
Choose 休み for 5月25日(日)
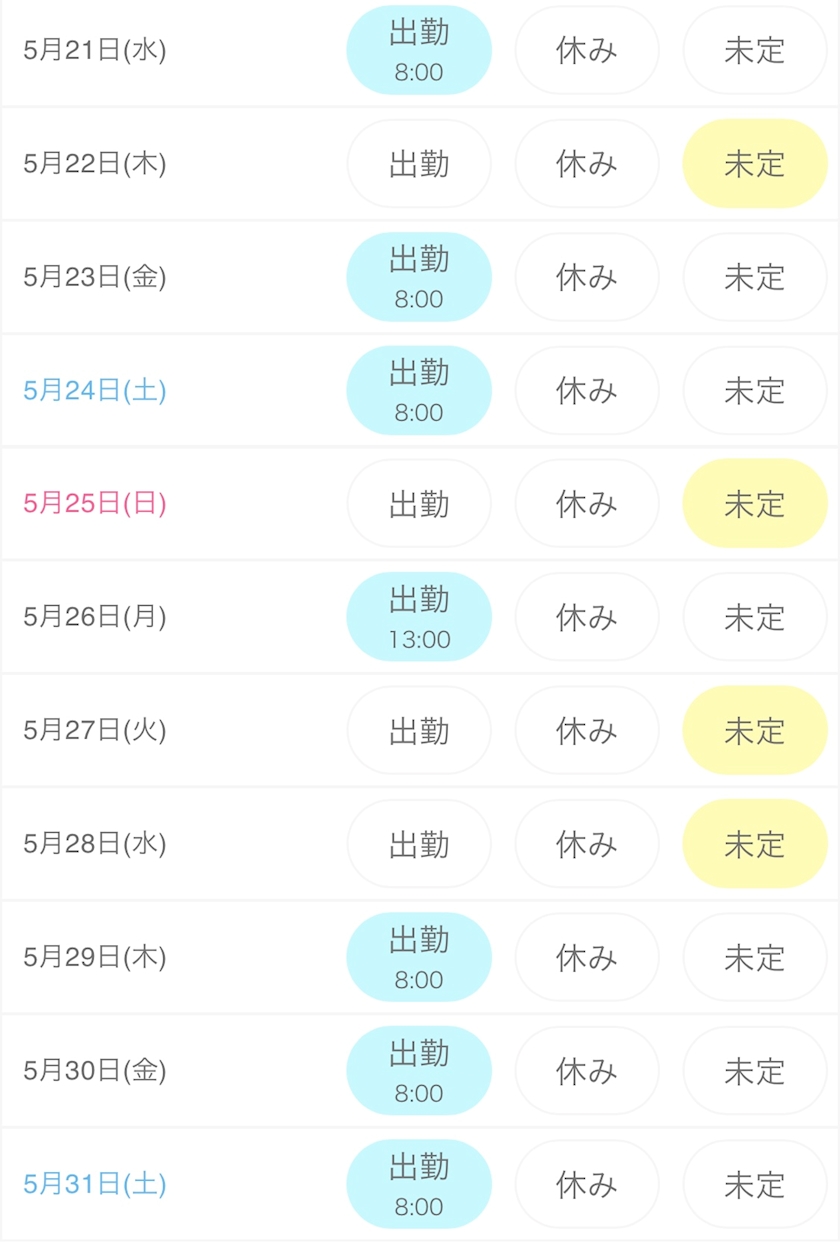coord(587,504)
